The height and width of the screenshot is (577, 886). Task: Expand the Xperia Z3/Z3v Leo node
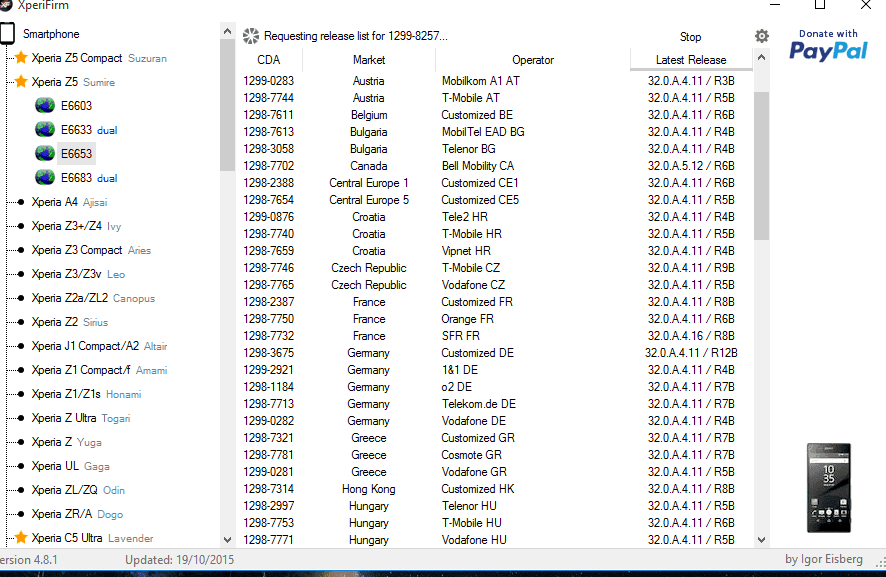pos(21,274)
